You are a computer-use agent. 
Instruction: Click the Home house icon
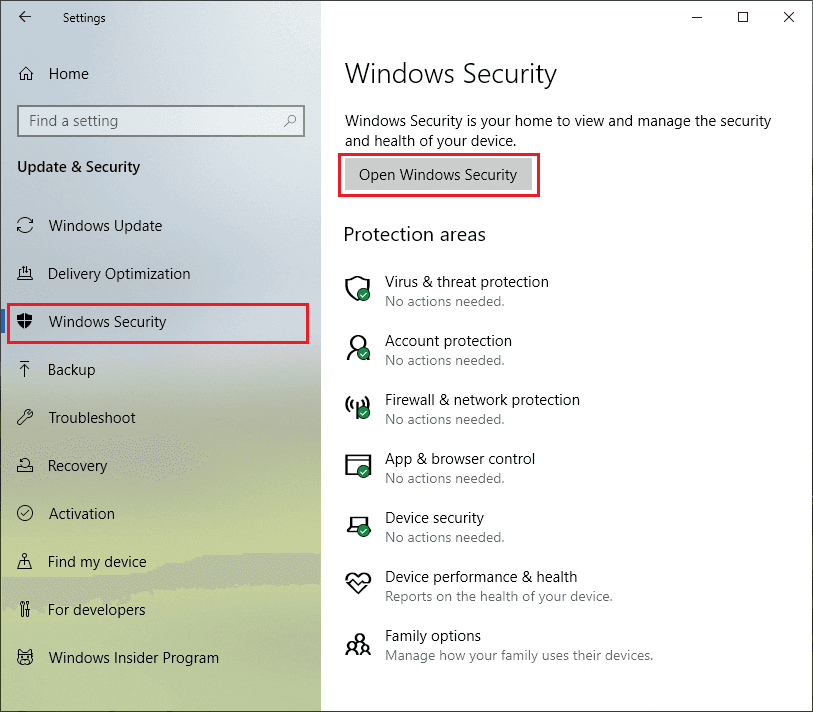pyautogui.click(x=26, y=74)
